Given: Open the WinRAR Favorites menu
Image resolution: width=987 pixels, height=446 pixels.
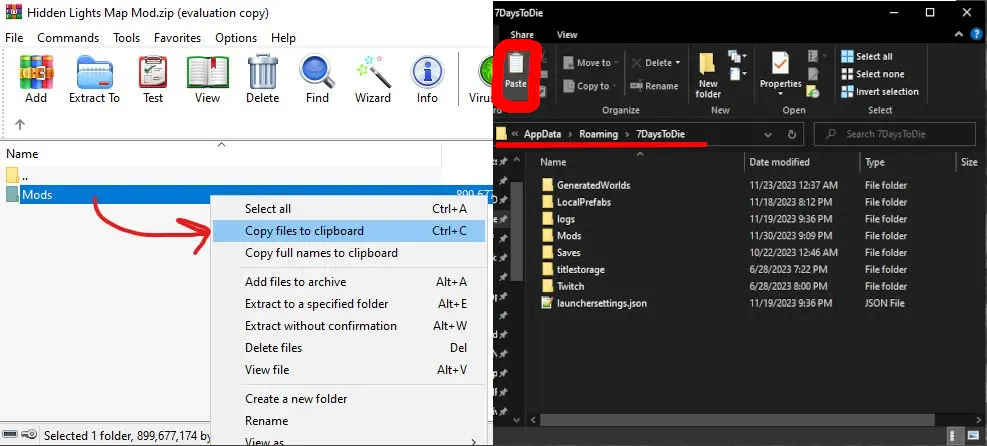Looking at the screenshot, I should 178,38.
